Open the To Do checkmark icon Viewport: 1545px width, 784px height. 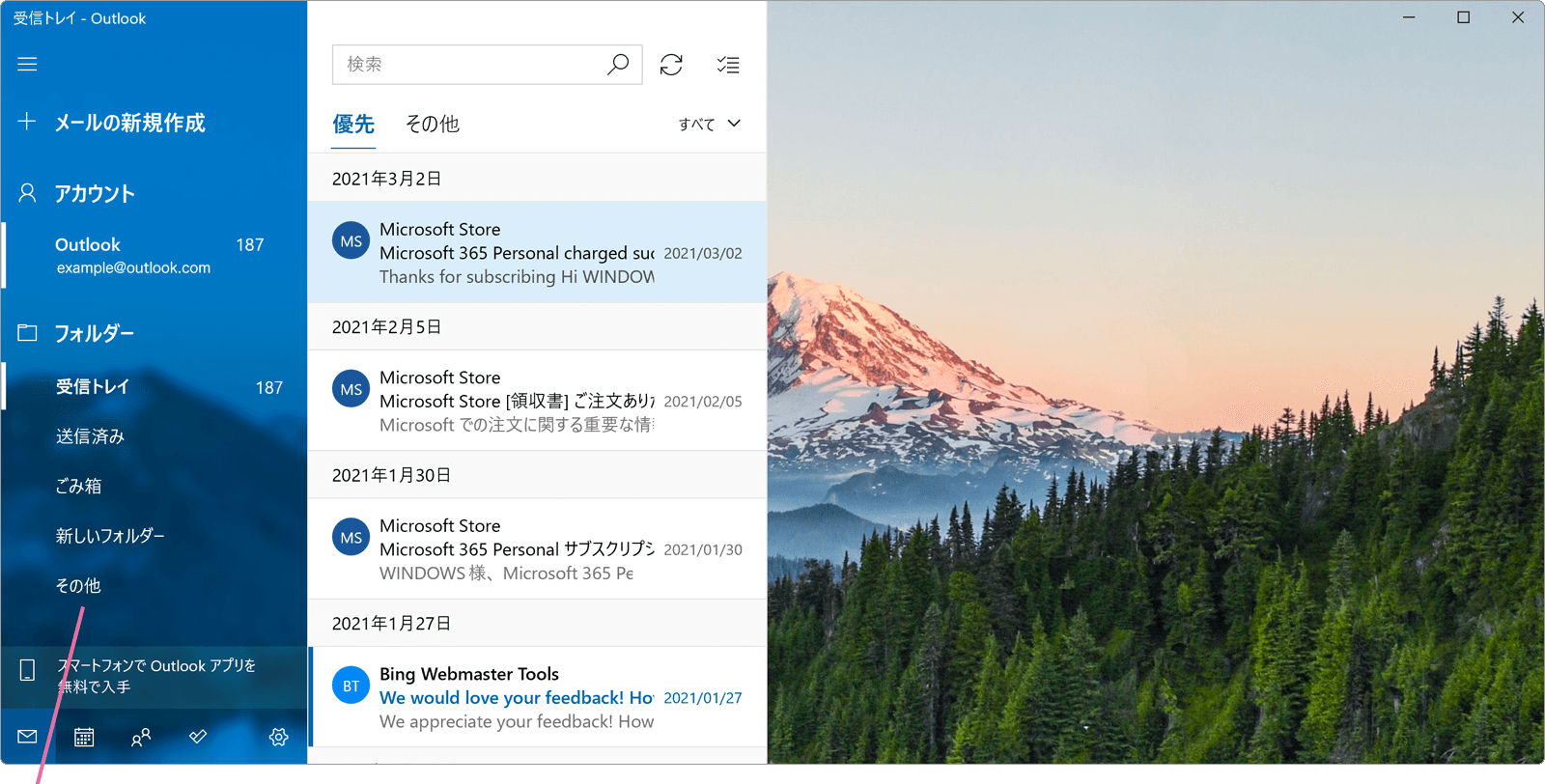(x=198, y=737)
